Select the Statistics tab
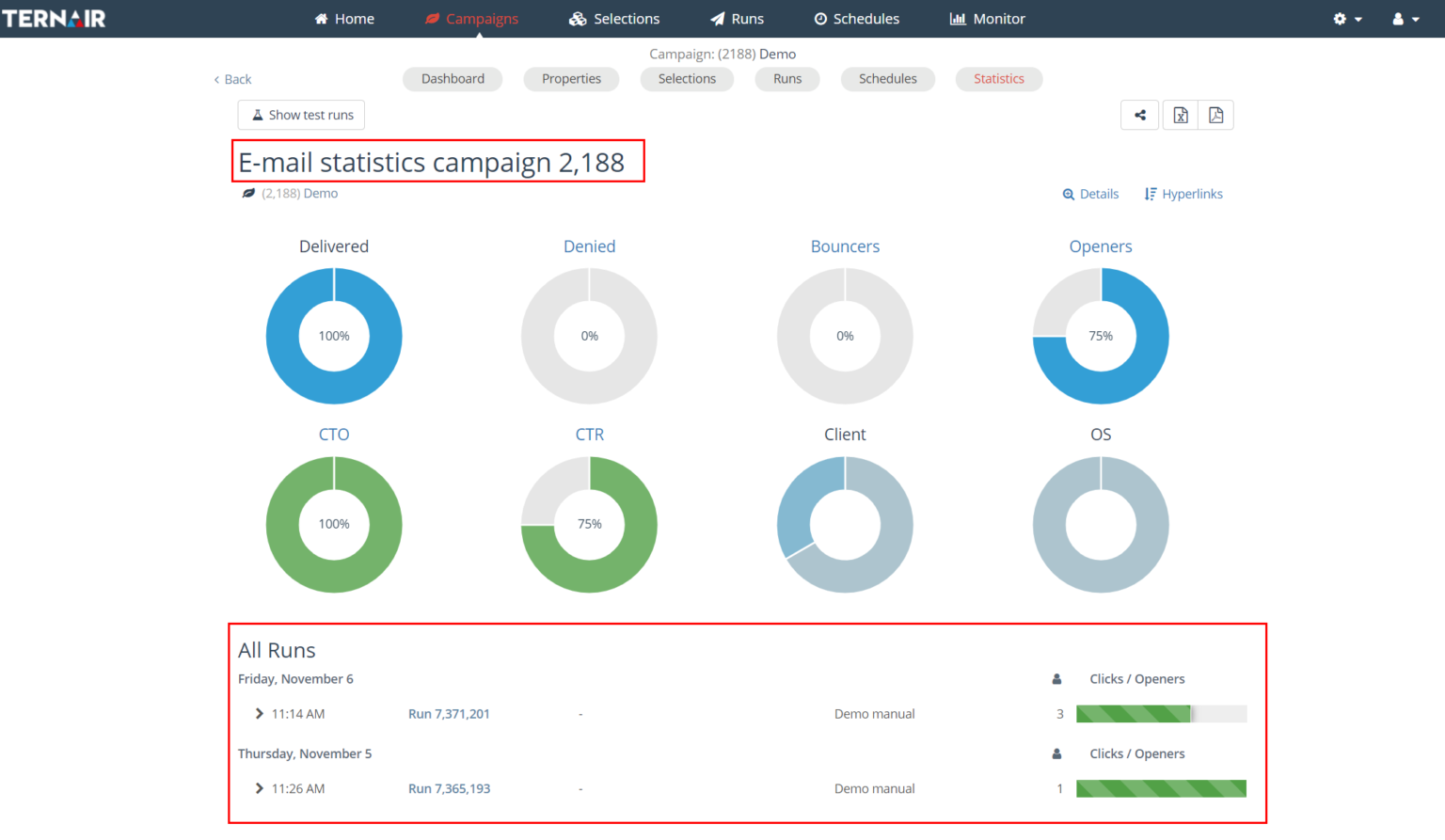 [x=999, y=79]
